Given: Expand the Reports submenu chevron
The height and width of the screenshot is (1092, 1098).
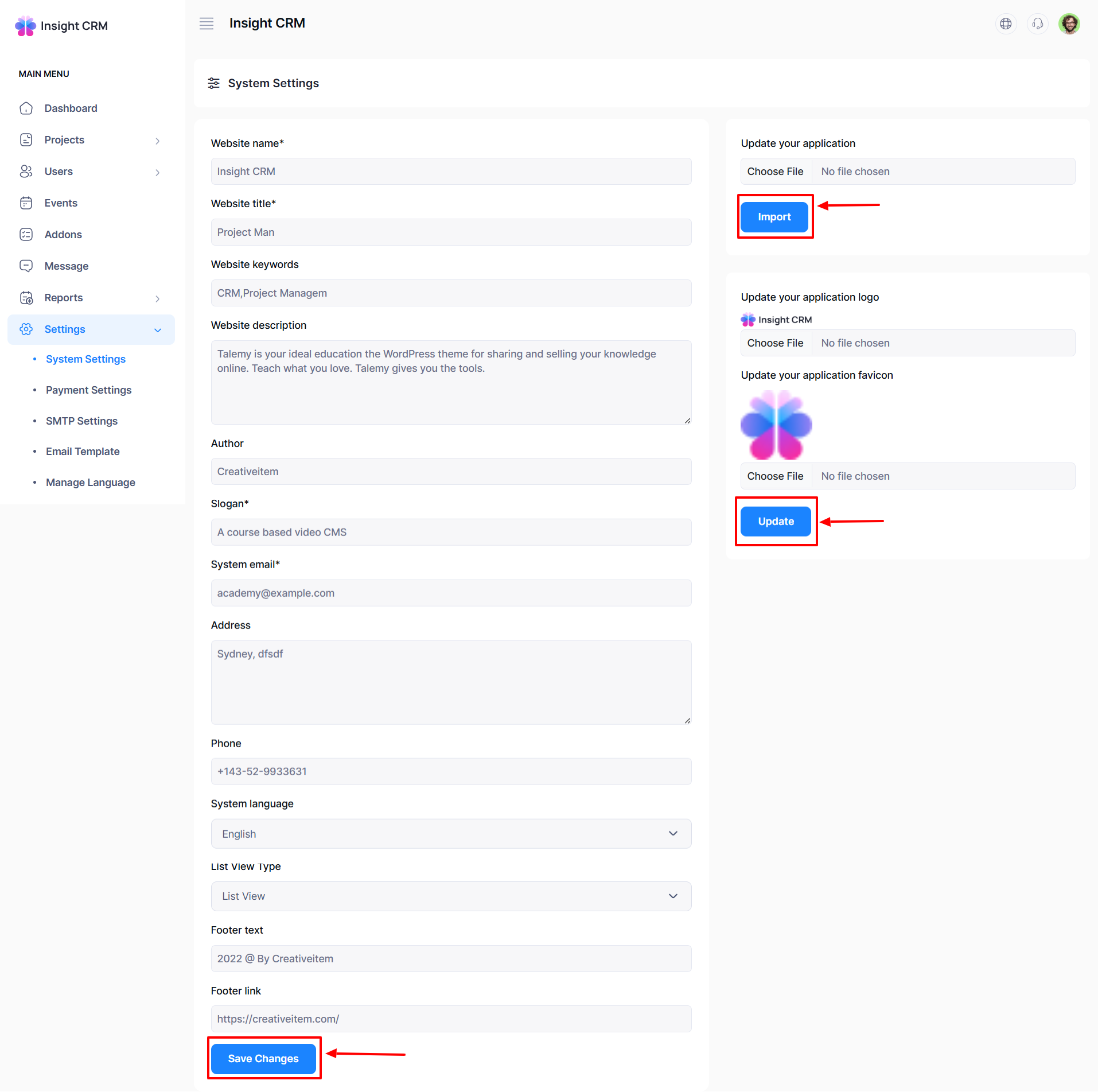Looking at the screenshot, I should coord(158,298).
